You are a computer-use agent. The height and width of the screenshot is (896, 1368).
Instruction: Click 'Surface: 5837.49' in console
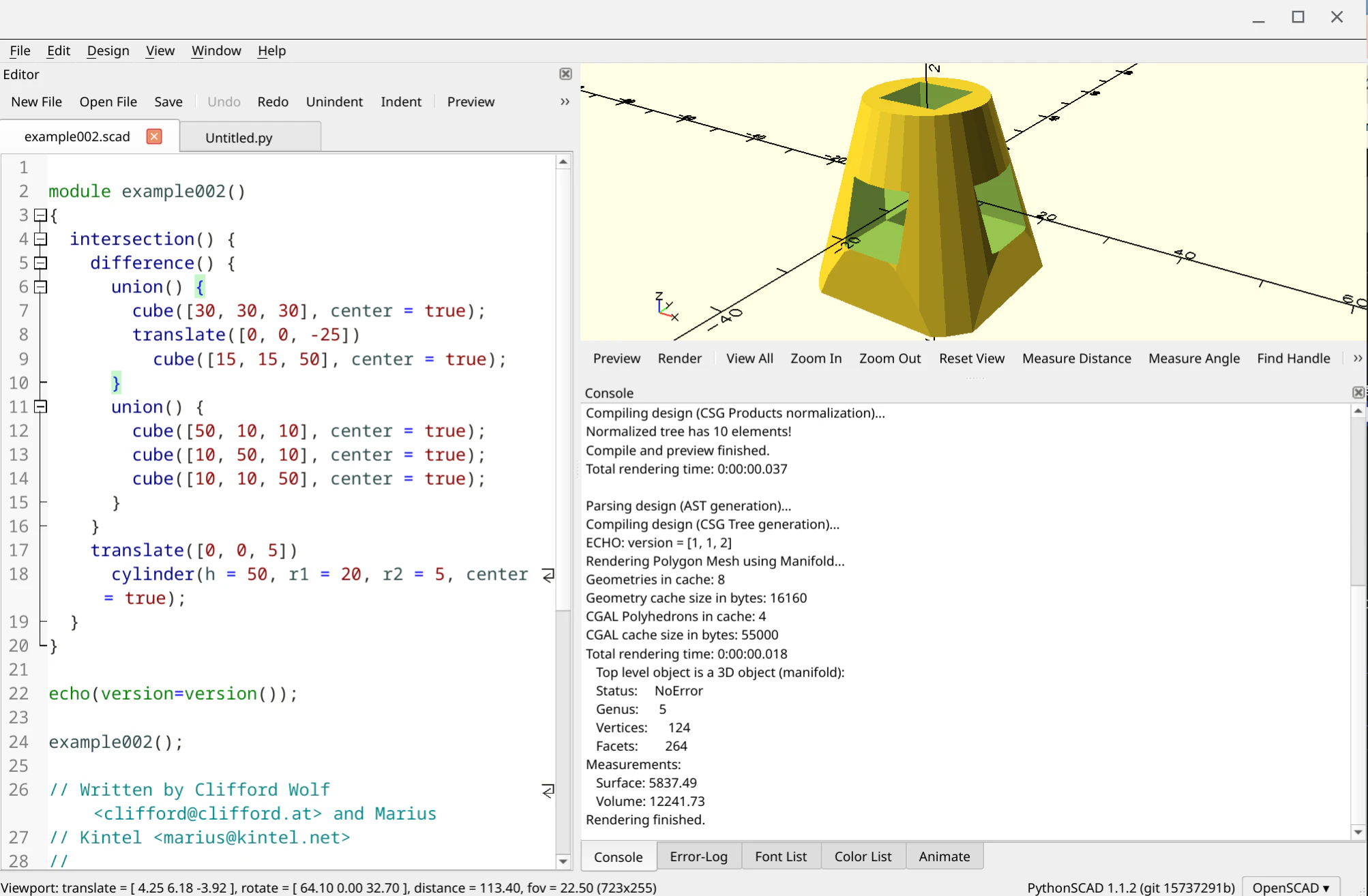646,783
